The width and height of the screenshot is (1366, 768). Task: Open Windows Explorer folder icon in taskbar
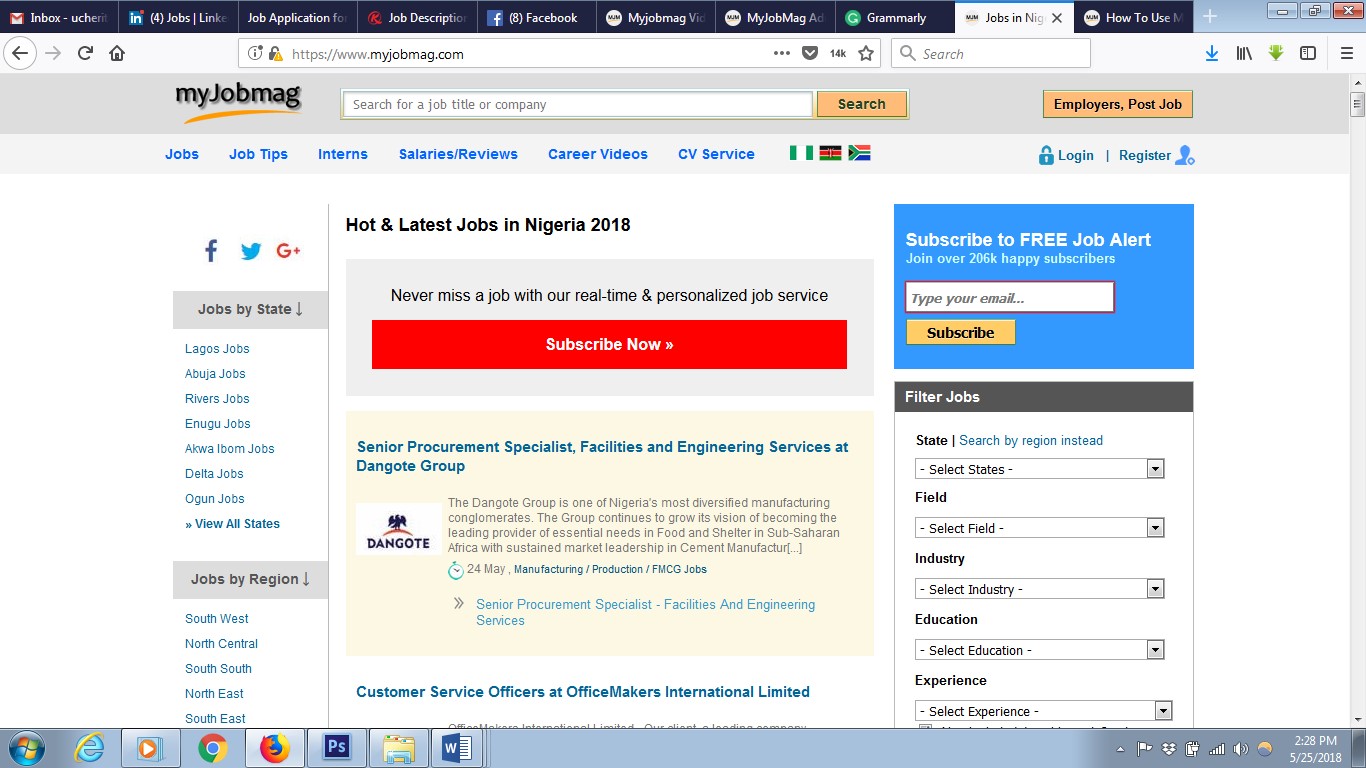click(x=399, y=748)
